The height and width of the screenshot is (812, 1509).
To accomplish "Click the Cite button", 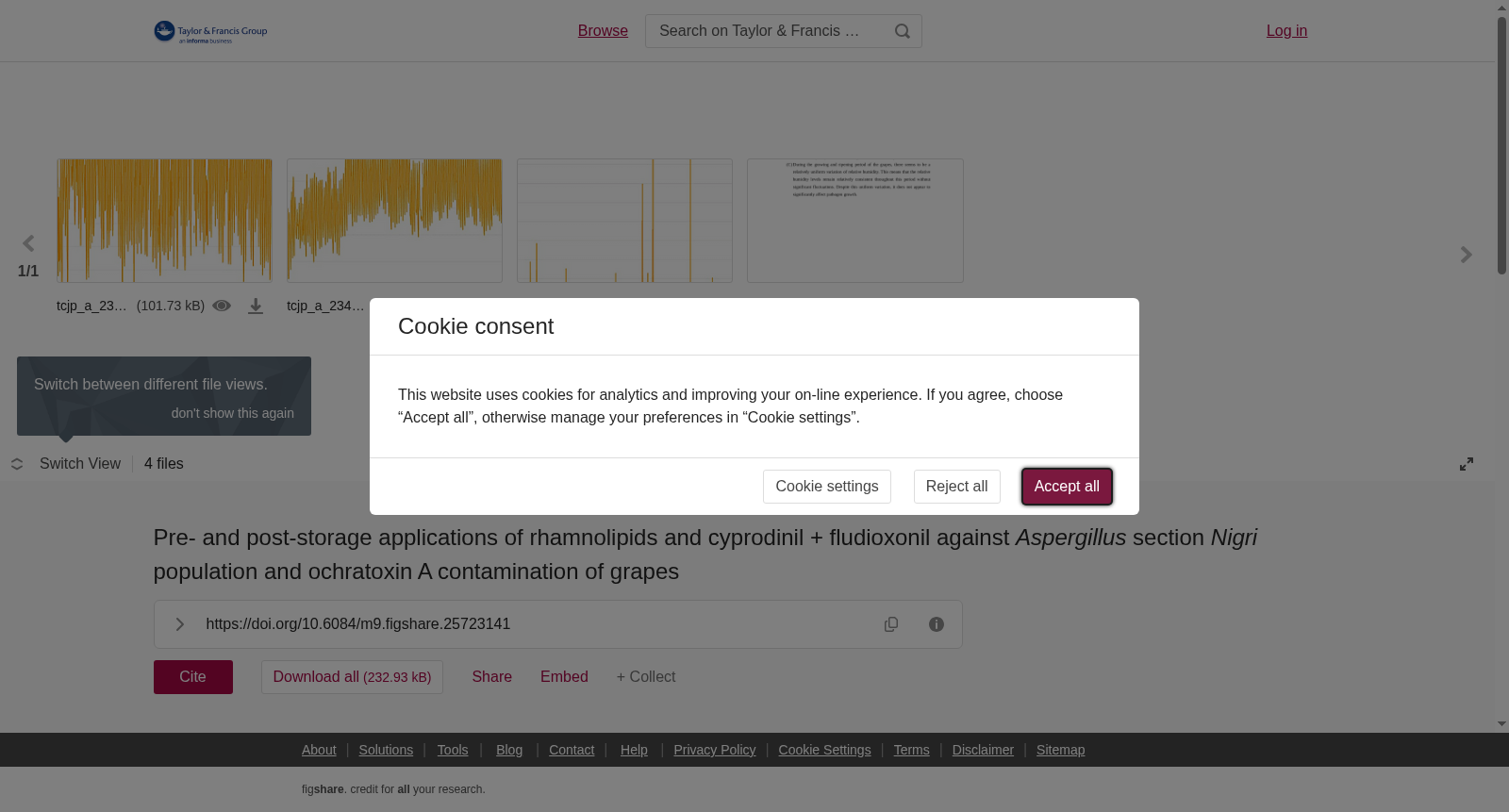I will click(x=193, y=677).
